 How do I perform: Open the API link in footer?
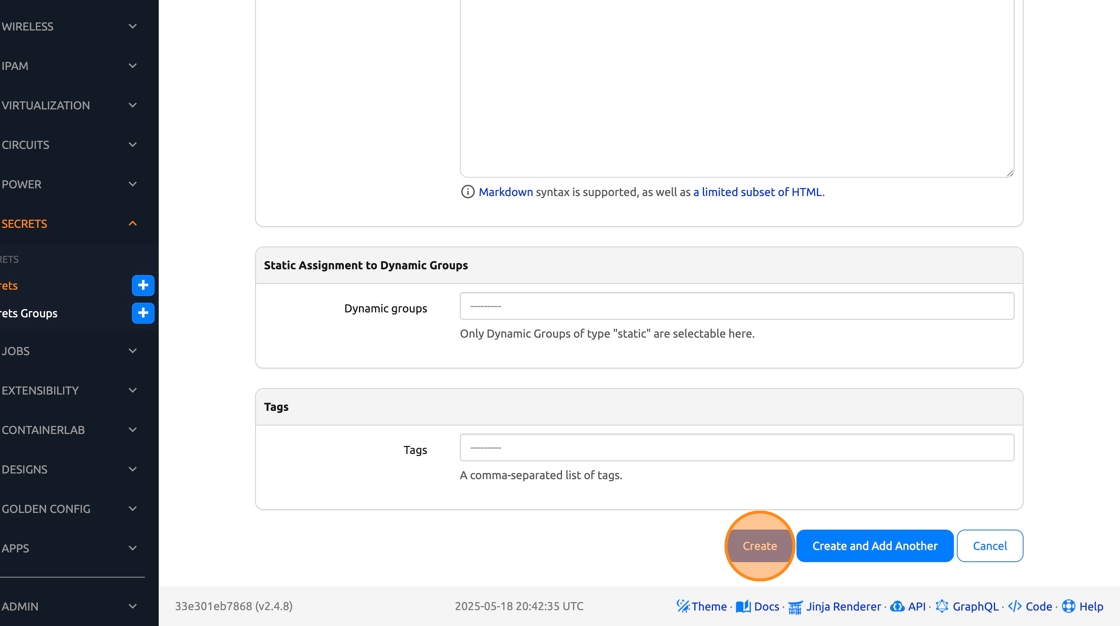pos(908,606)
